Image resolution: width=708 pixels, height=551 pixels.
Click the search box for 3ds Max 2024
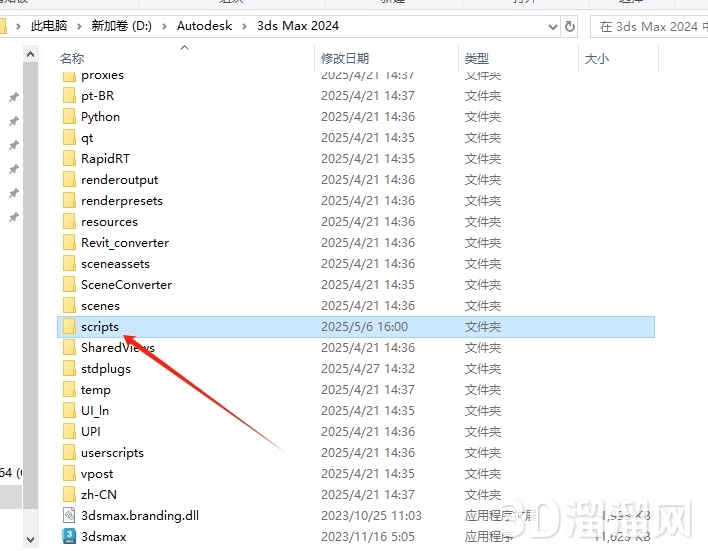point(648,27)
